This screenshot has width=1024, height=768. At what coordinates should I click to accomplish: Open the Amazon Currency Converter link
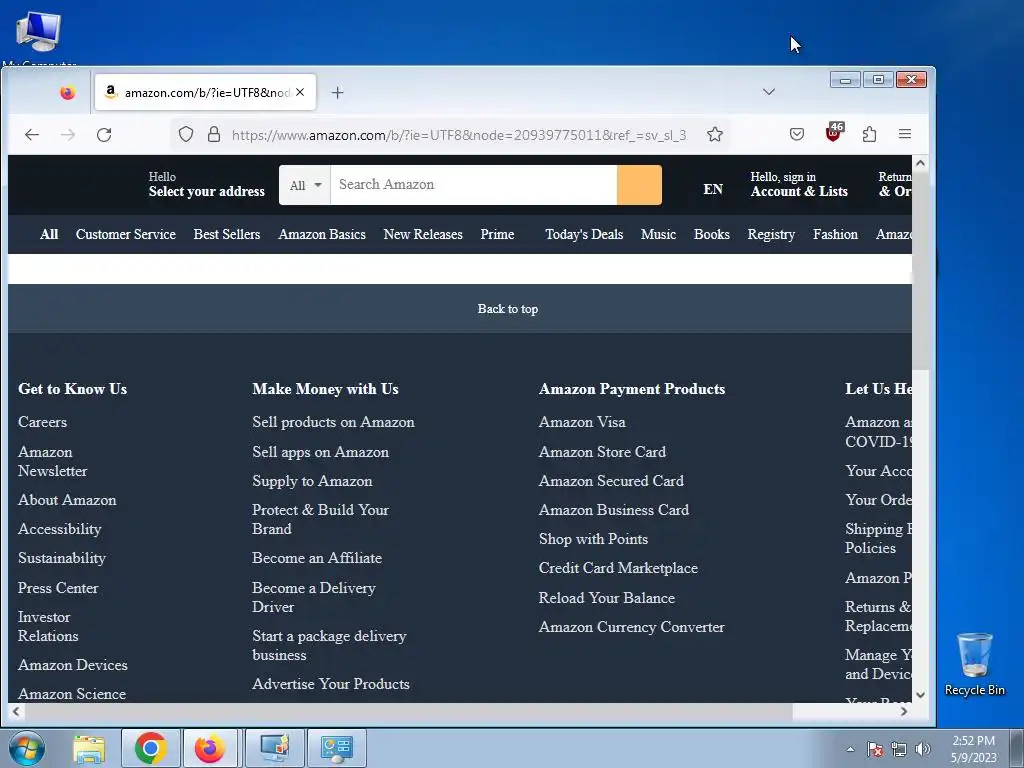click(x=632, y=627)
